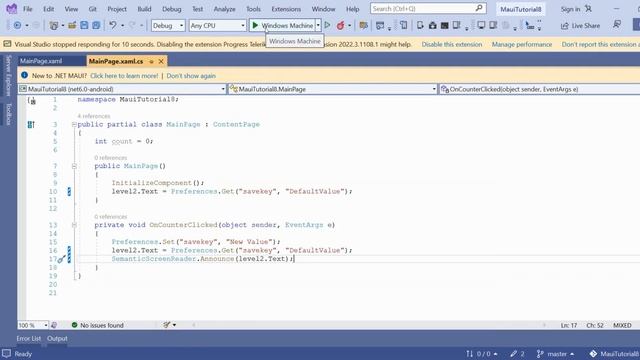This screenshot has width=640, height=360.
Task: Open the Analyze menu
Action: point(224,9)
